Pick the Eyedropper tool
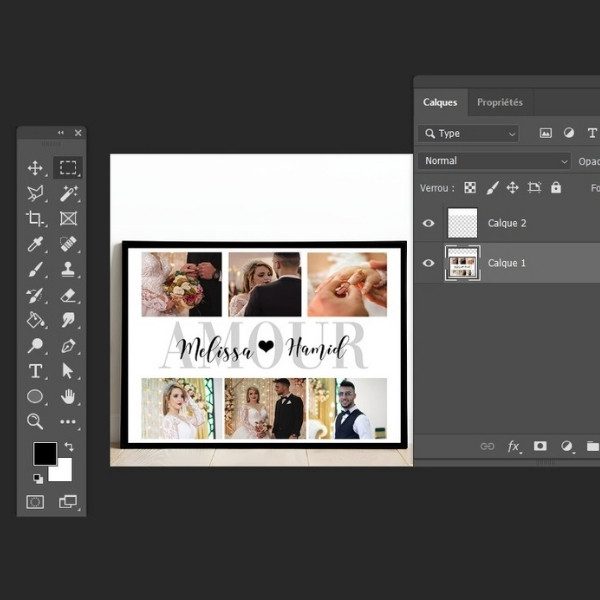600x600 pixels. (35, 244)
